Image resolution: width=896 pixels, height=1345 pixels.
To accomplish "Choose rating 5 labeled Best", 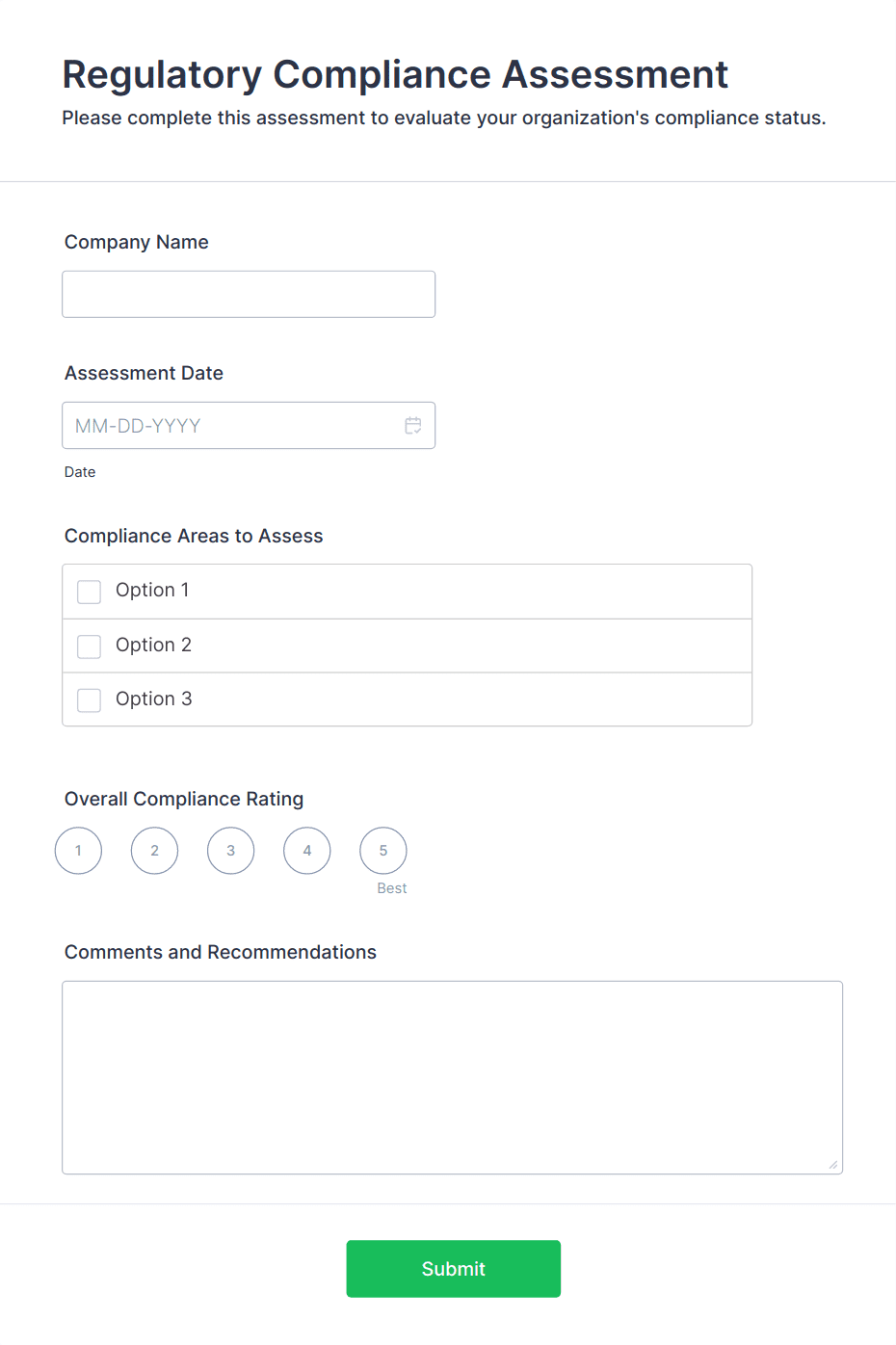I will pyautogui.click(x=382, y=850).
